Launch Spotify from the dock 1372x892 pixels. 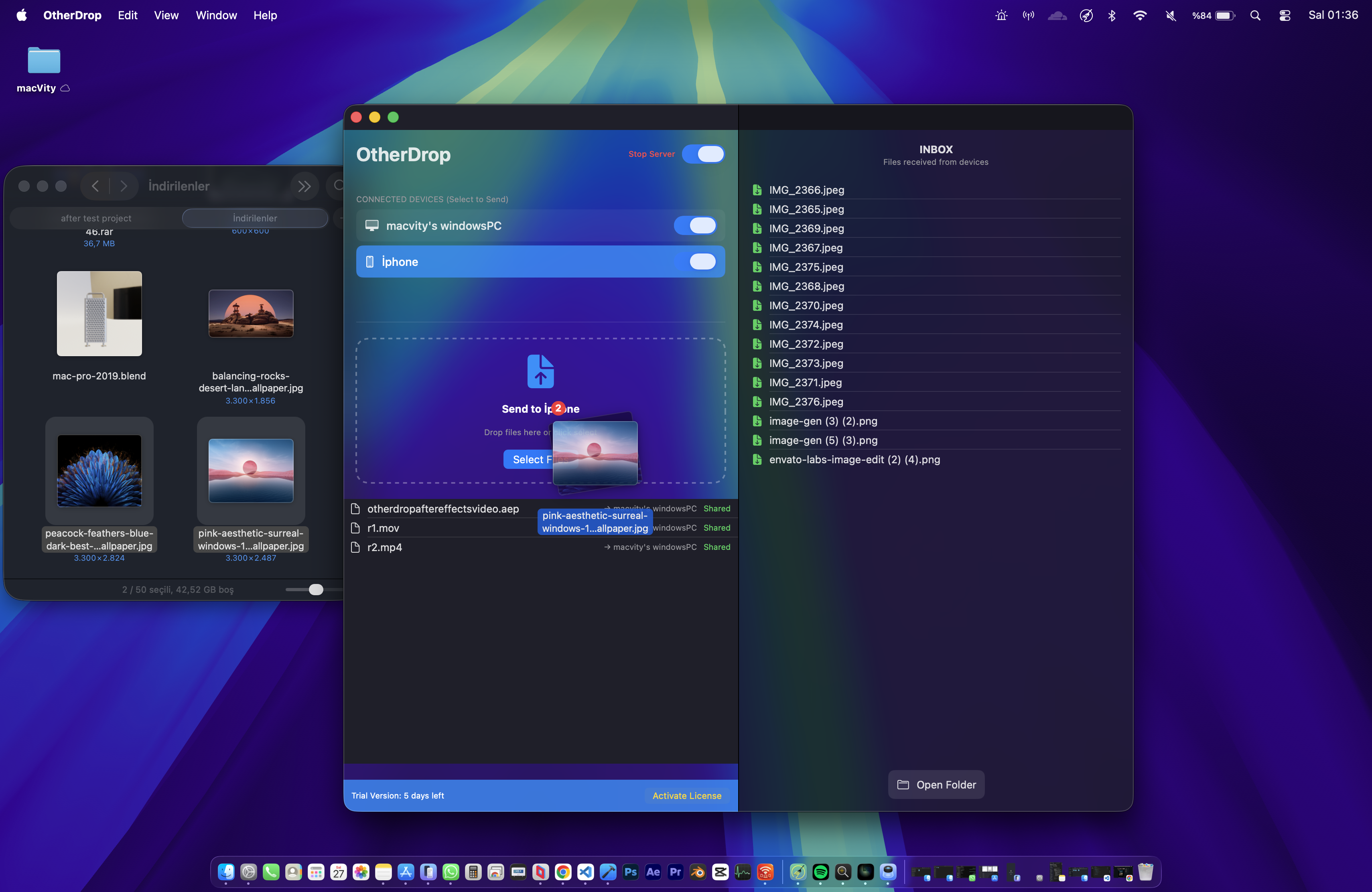pos(820,872)
